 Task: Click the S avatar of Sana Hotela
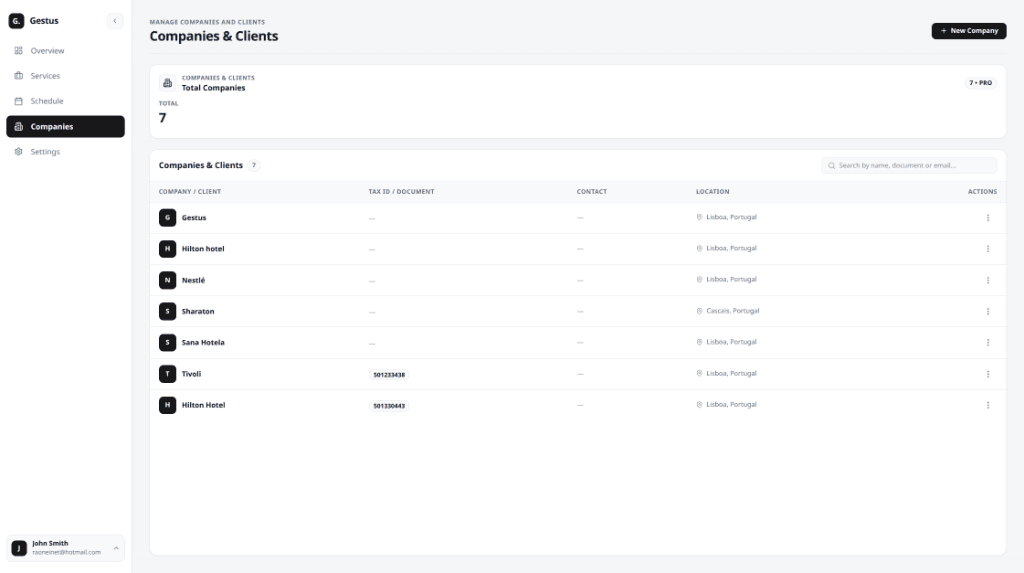pos(168,342)
